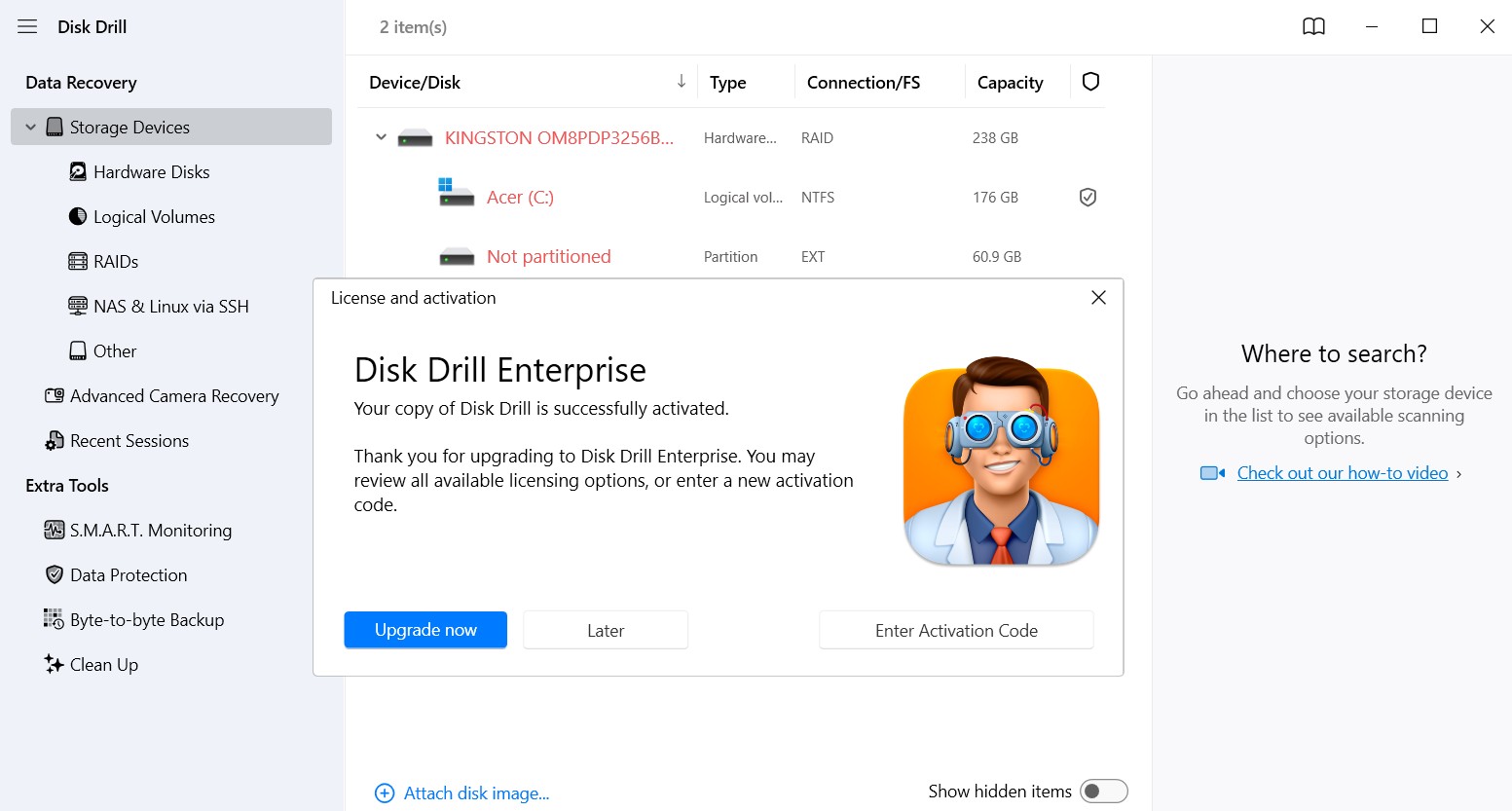Image resolution: width=1512 pixels, height=811 pixels.
Task: Open Advanced Camera Recovery section
Action: [173, 396]
